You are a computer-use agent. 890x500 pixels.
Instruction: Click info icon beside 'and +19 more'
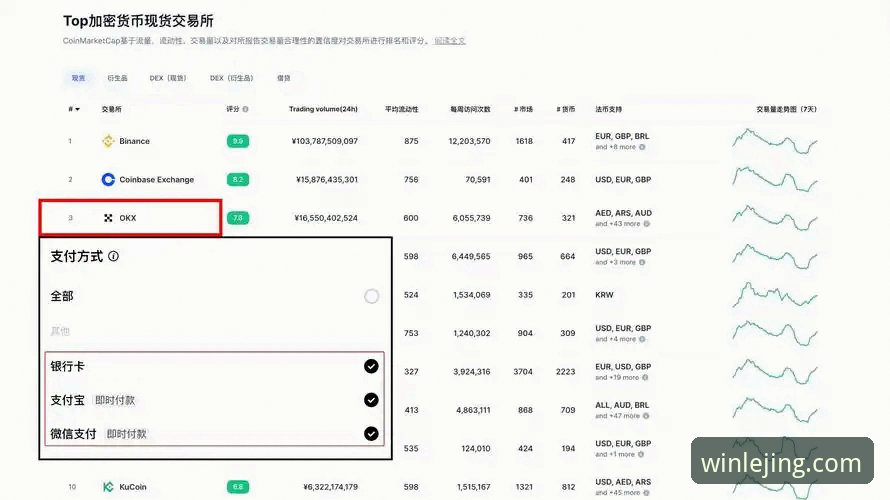click(645, 377)
